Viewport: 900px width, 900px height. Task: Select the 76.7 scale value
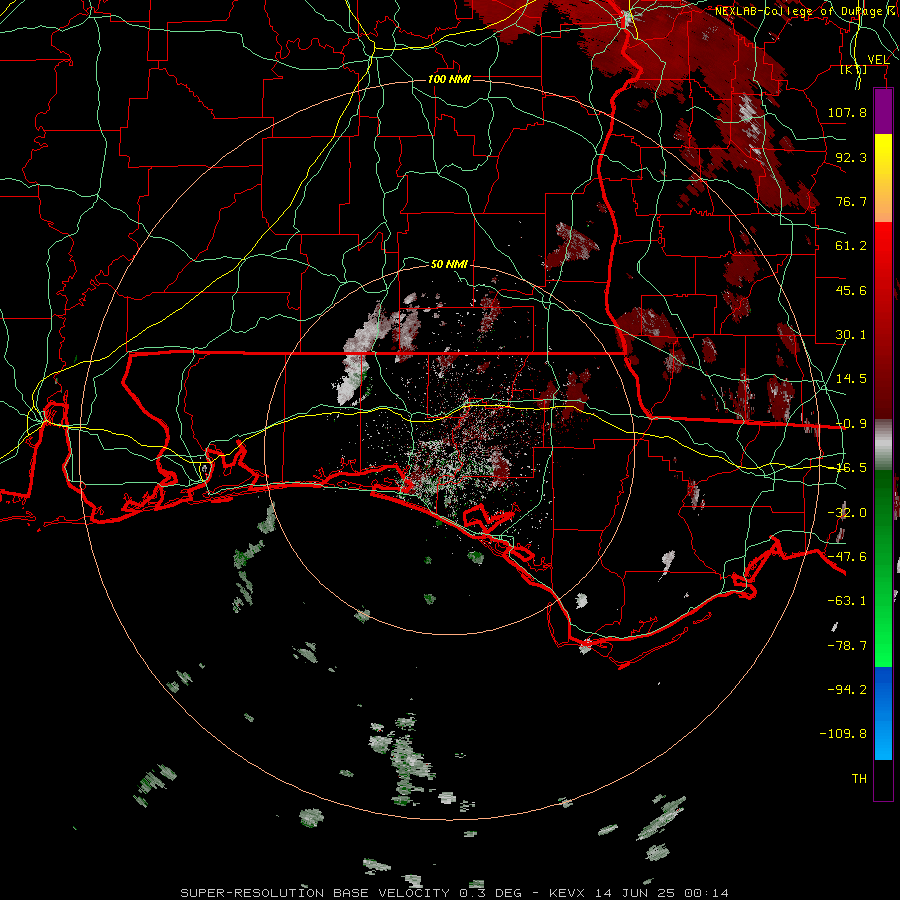tap(851, 201)
